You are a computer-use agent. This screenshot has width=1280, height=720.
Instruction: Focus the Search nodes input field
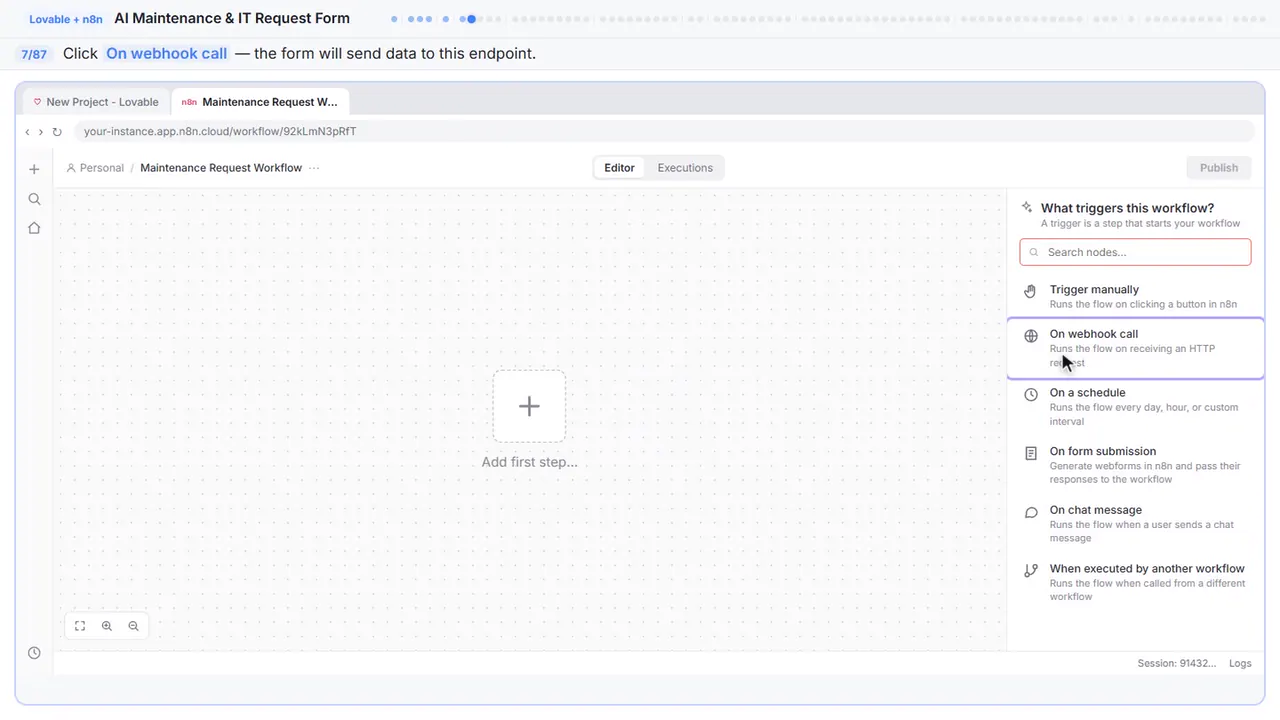(x=1136, y=252)
